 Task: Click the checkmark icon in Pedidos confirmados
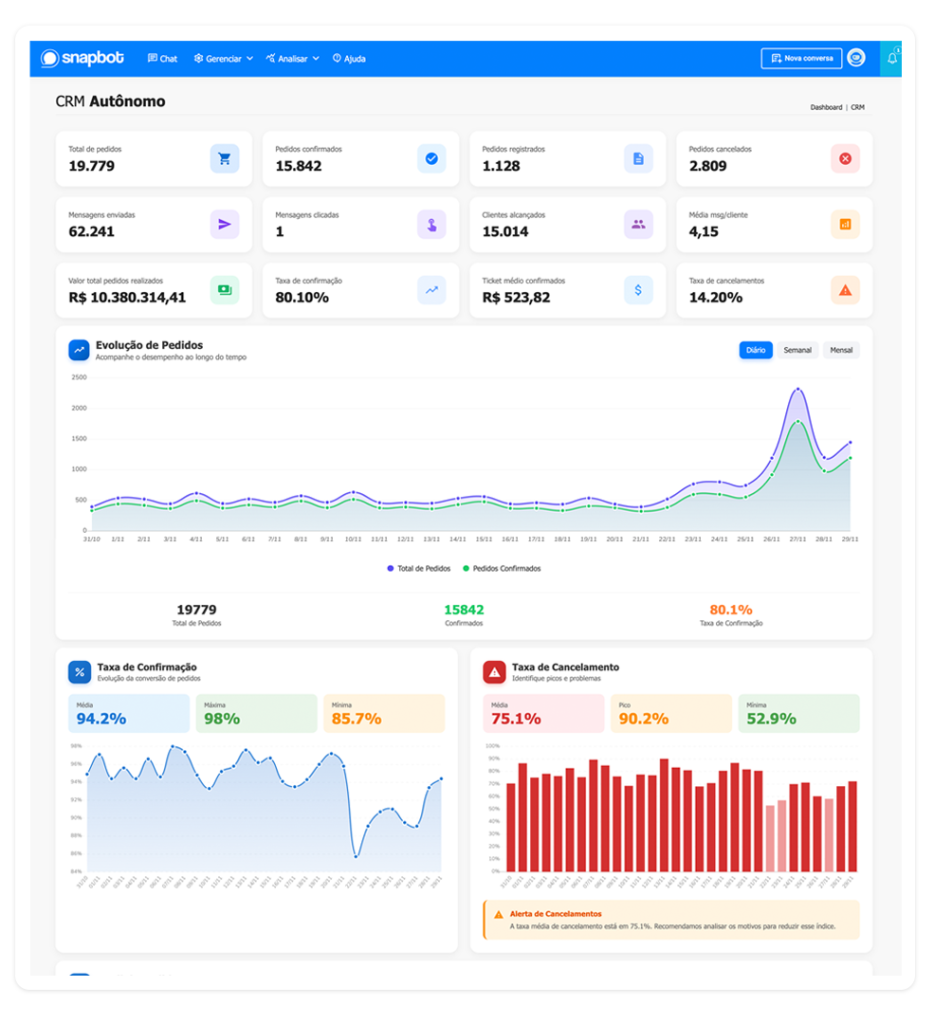(431, 158)
